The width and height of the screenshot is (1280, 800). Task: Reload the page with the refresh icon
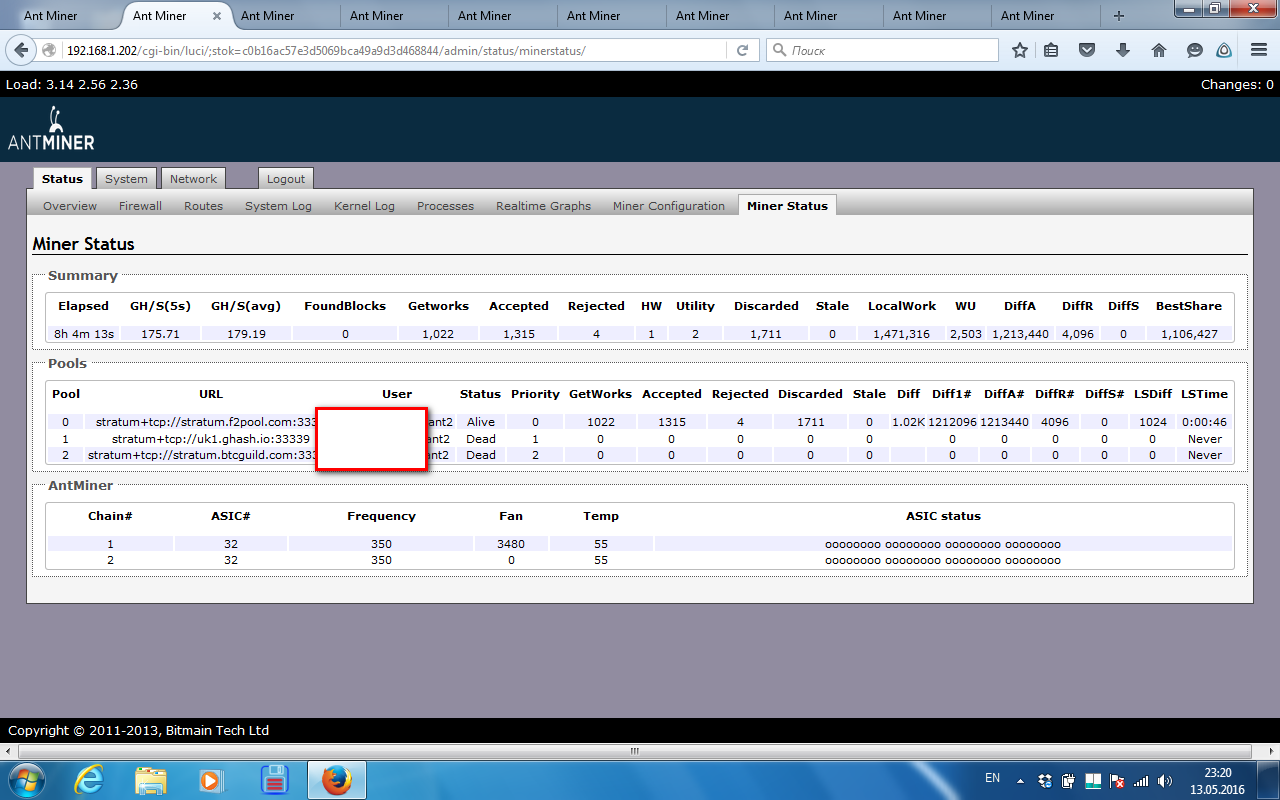point(742,50)
